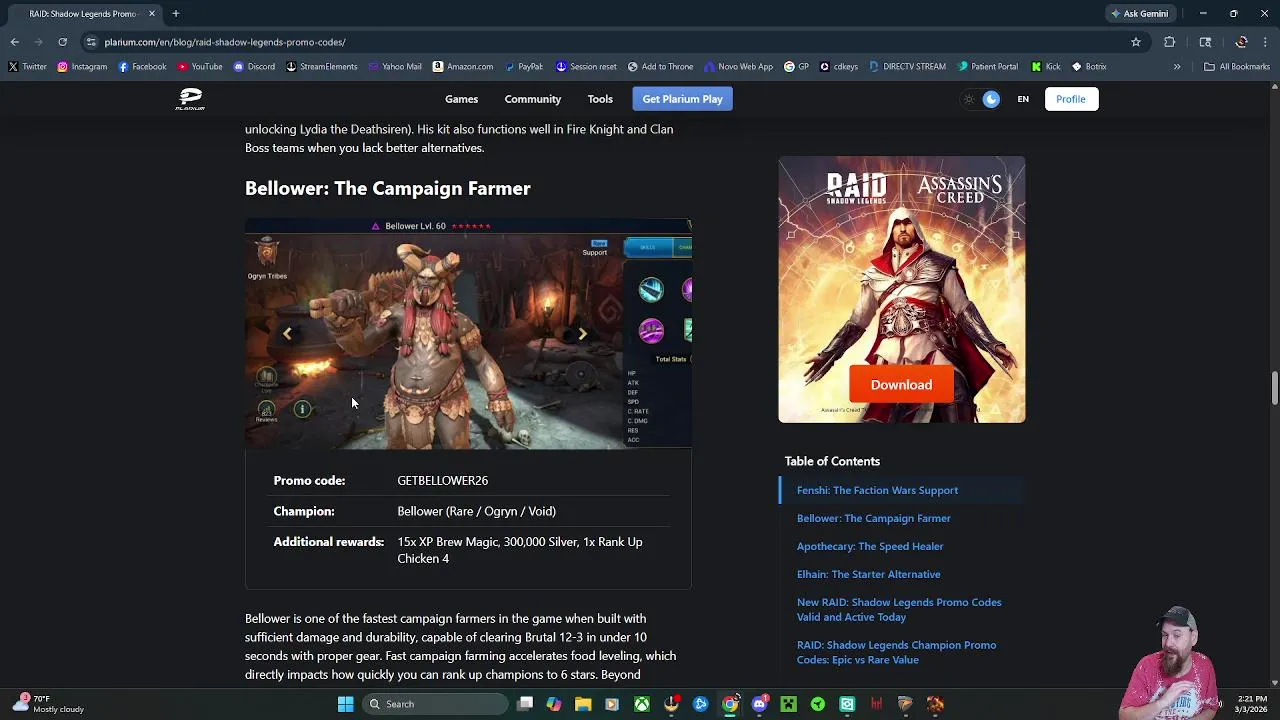The height and width of the screenshot is (720, 1280).
Task: Click the Plarium logo
Action: (190, 99)
